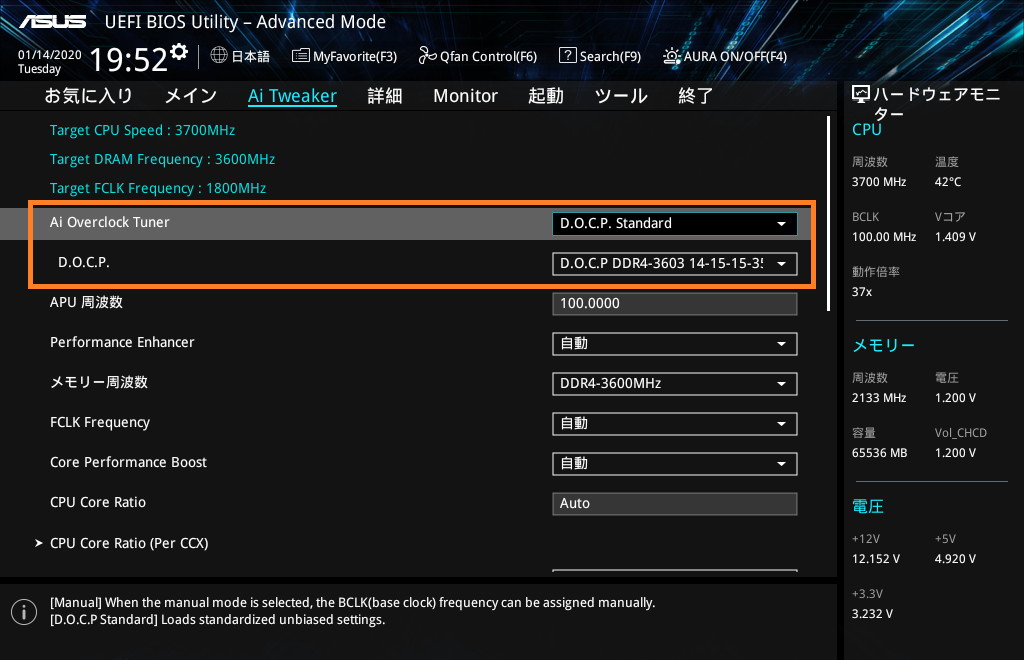Open the メモリー周波数 DDR4-3600MHz dropdown
Image resolution: width=1024 pixels, height=660 pixels.
pos(675,384)
